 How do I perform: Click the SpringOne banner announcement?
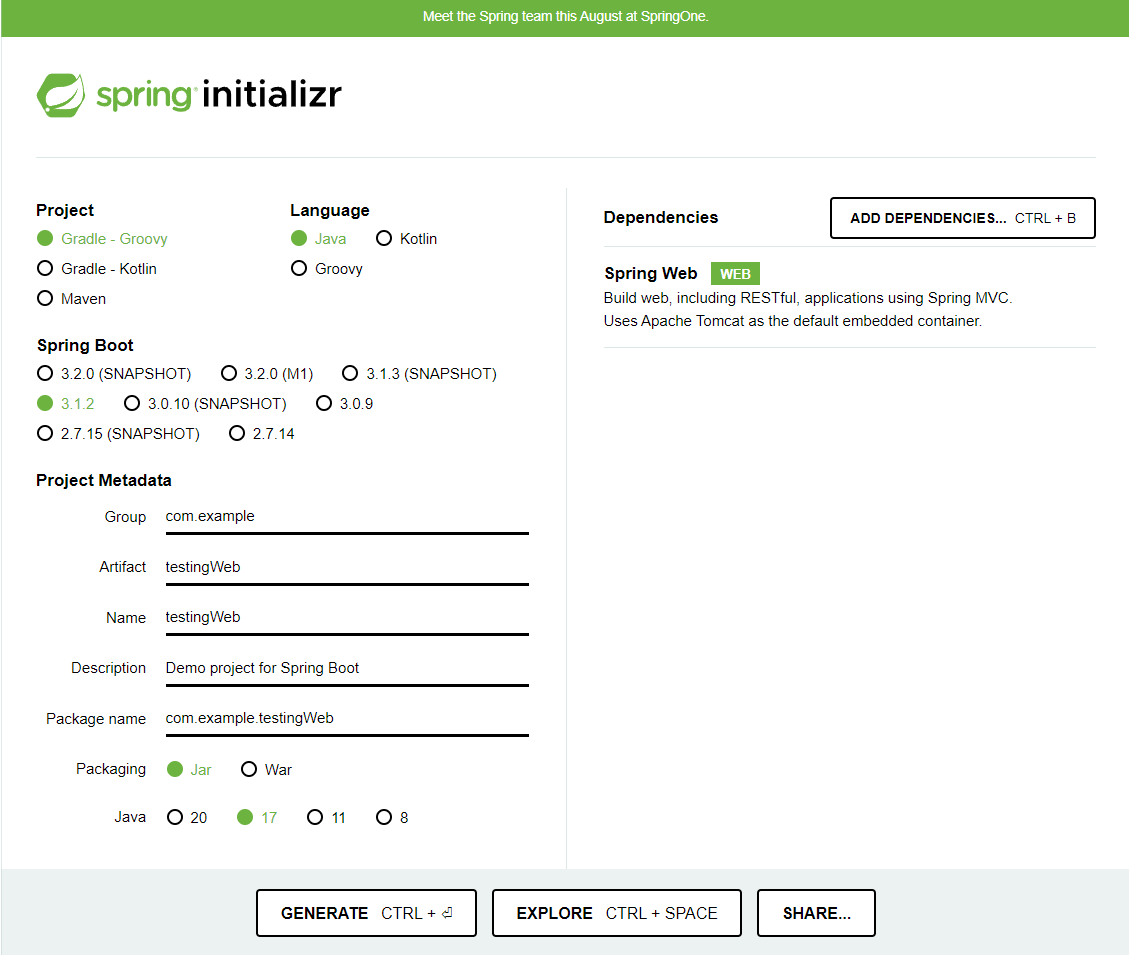click(565, 17)
